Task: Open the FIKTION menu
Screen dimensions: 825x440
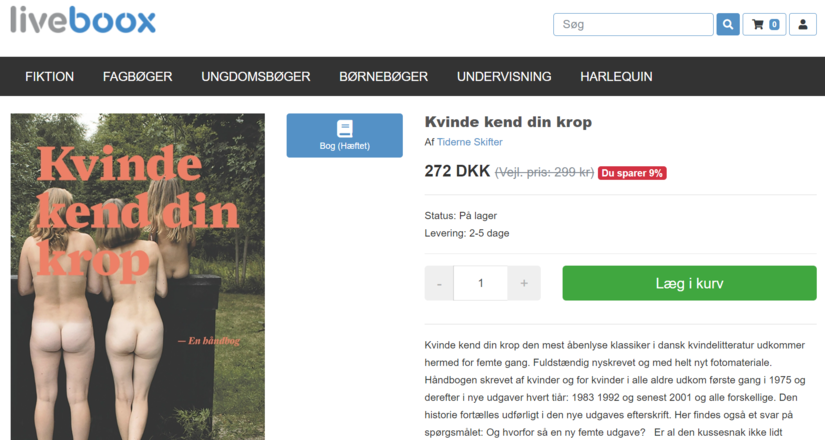Action: 49,76
